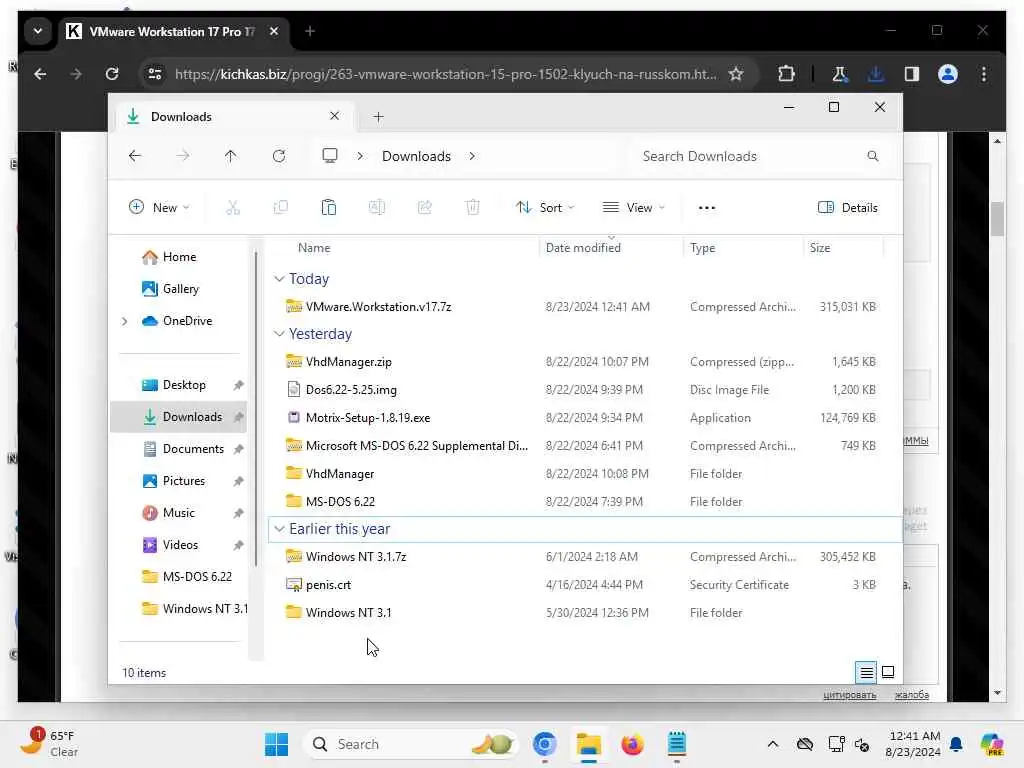Open Music in navigation pane
Screen dimensions: 1024x768
click(178, 513)
